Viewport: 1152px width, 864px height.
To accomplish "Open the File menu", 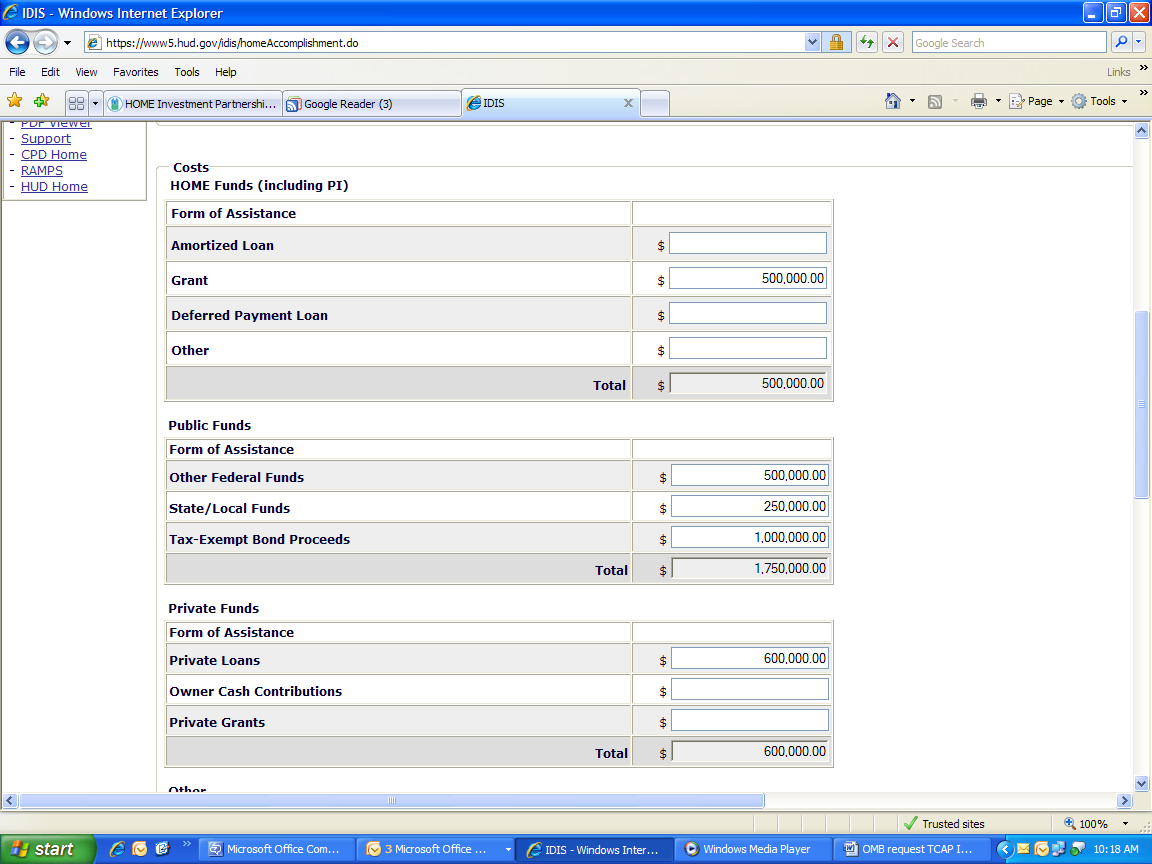I will coord(17,72).
